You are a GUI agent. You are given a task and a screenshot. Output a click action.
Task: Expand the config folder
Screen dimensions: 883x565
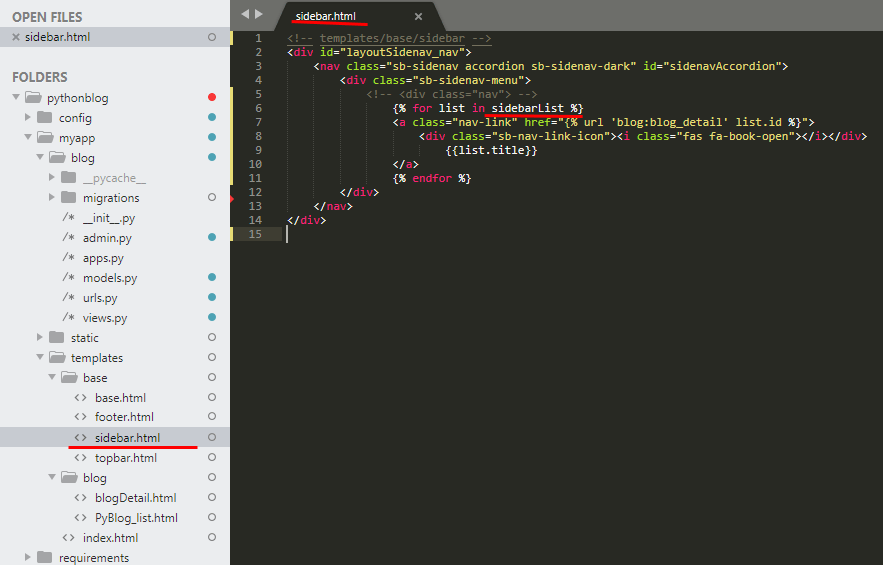click(28, 117)
